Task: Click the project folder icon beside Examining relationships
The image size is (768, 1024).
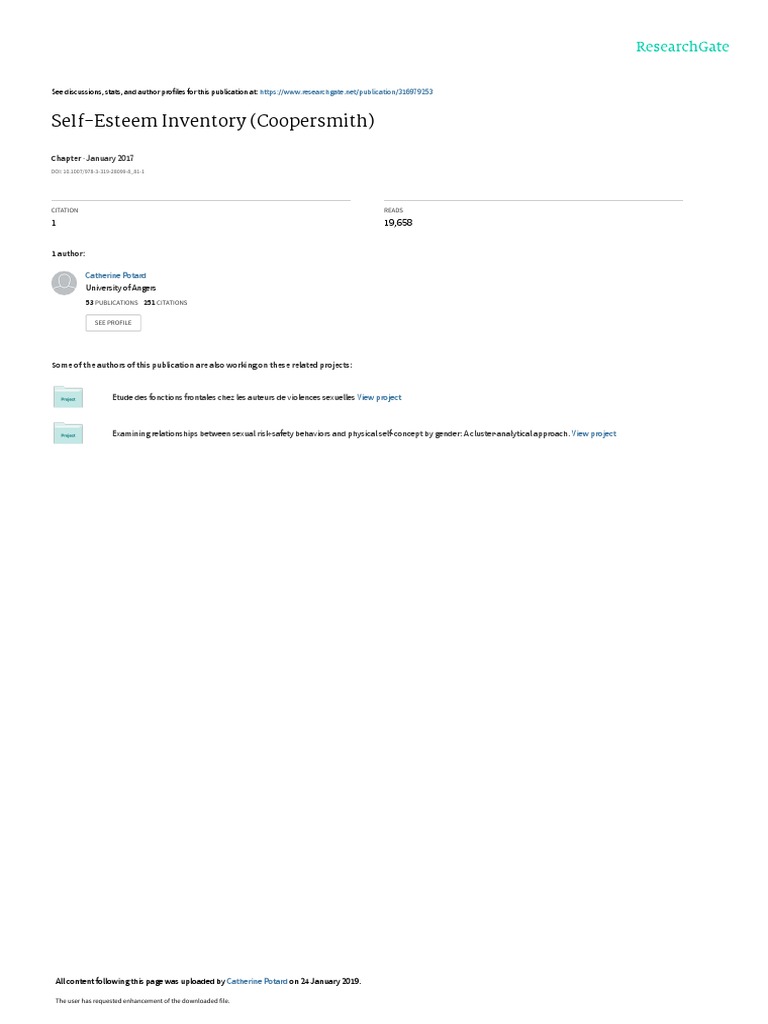Action: [x=68, y=433]
